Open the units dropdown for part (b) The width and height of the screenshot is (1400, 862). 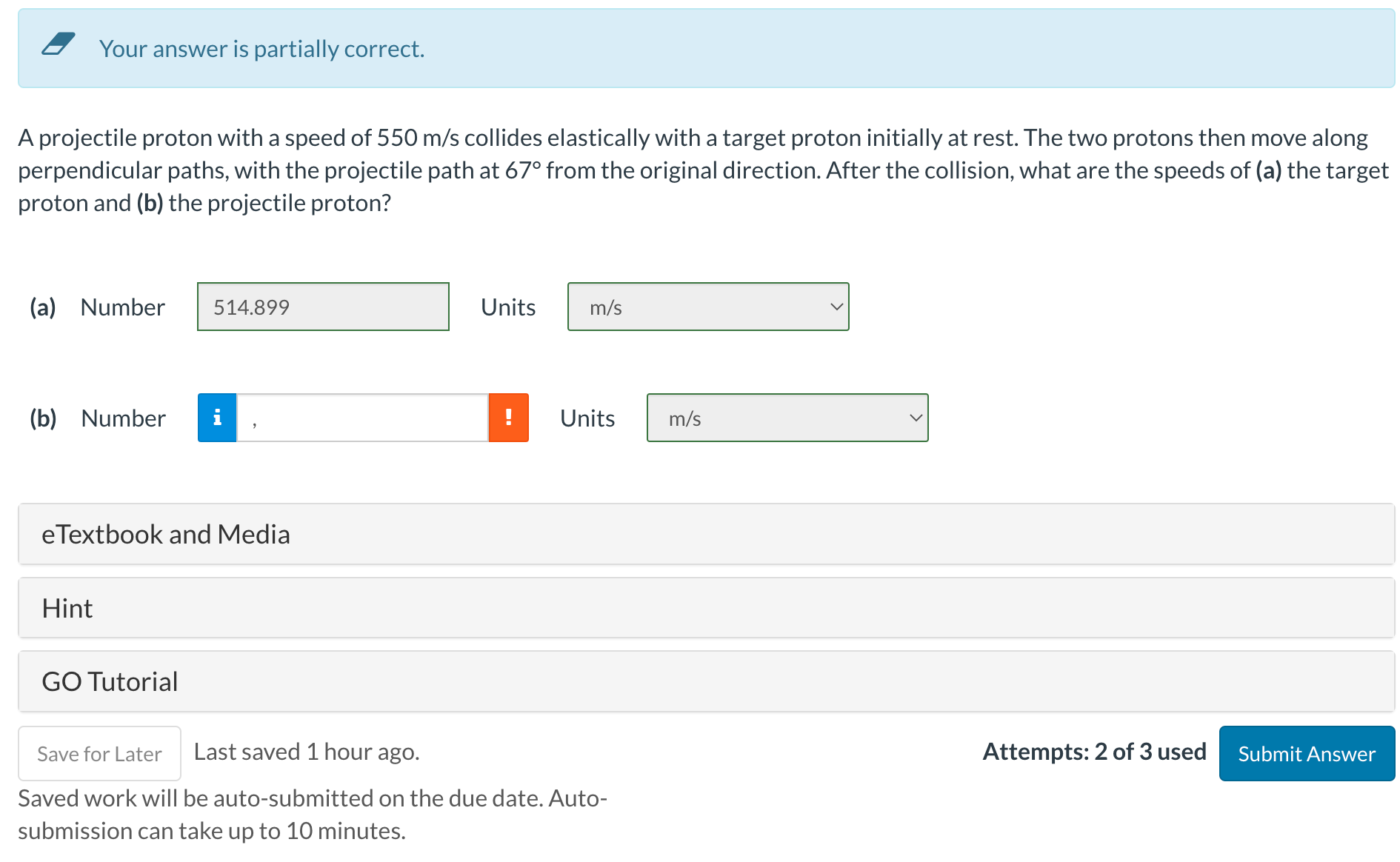tap(787, 418)
